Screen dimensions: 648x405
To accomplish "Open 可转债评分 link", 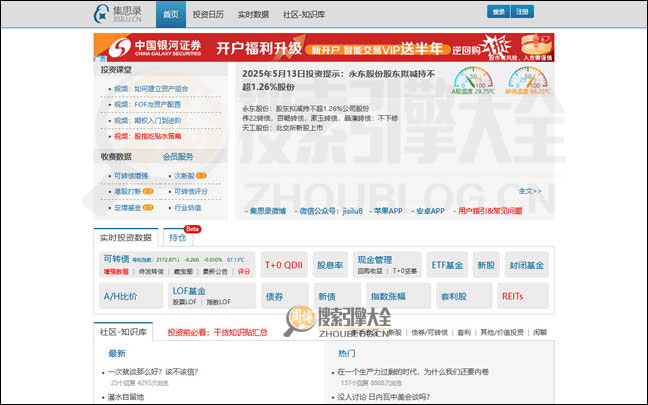I will click(191, 191).
